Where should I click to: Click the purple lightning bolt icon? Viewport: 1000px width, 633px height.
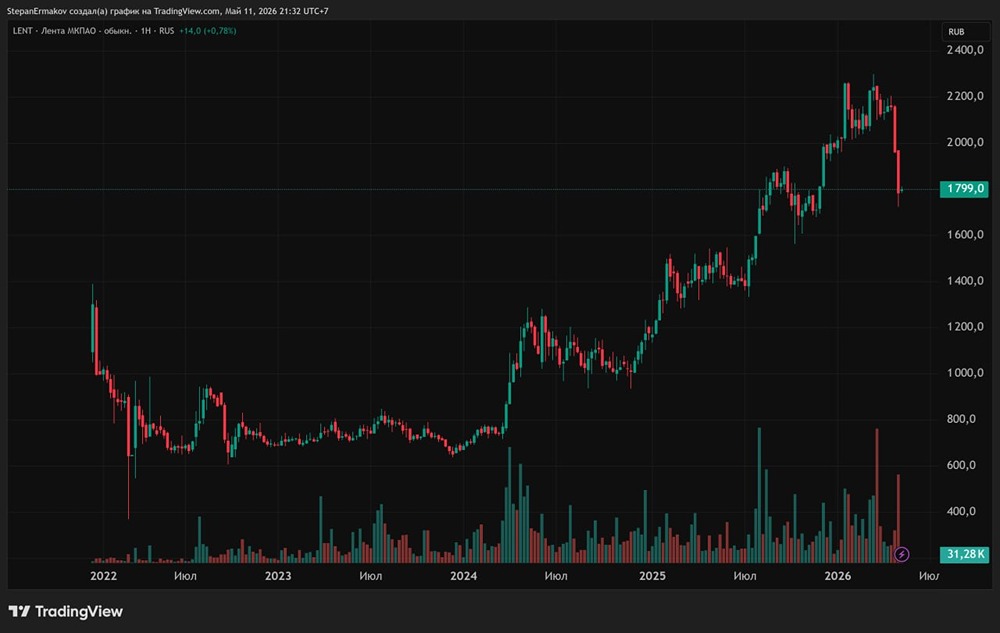tap(901, 554)
